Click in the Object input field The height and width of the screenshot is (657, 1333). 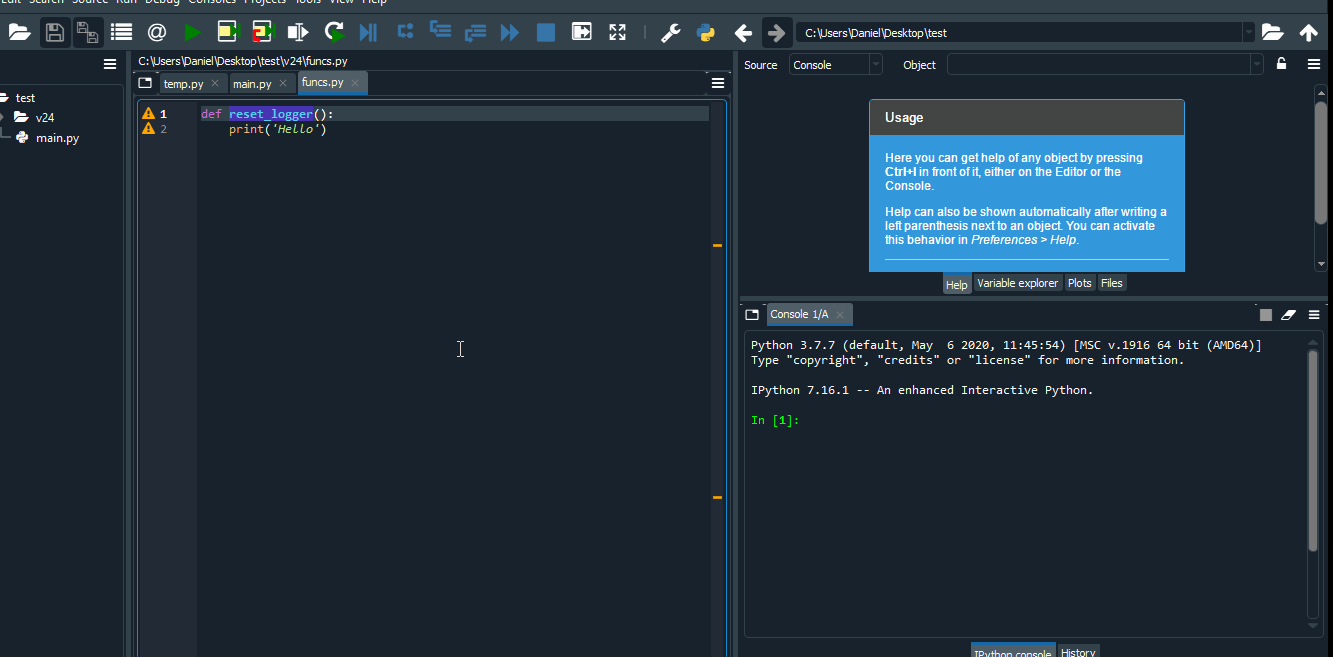[1098, 65]
